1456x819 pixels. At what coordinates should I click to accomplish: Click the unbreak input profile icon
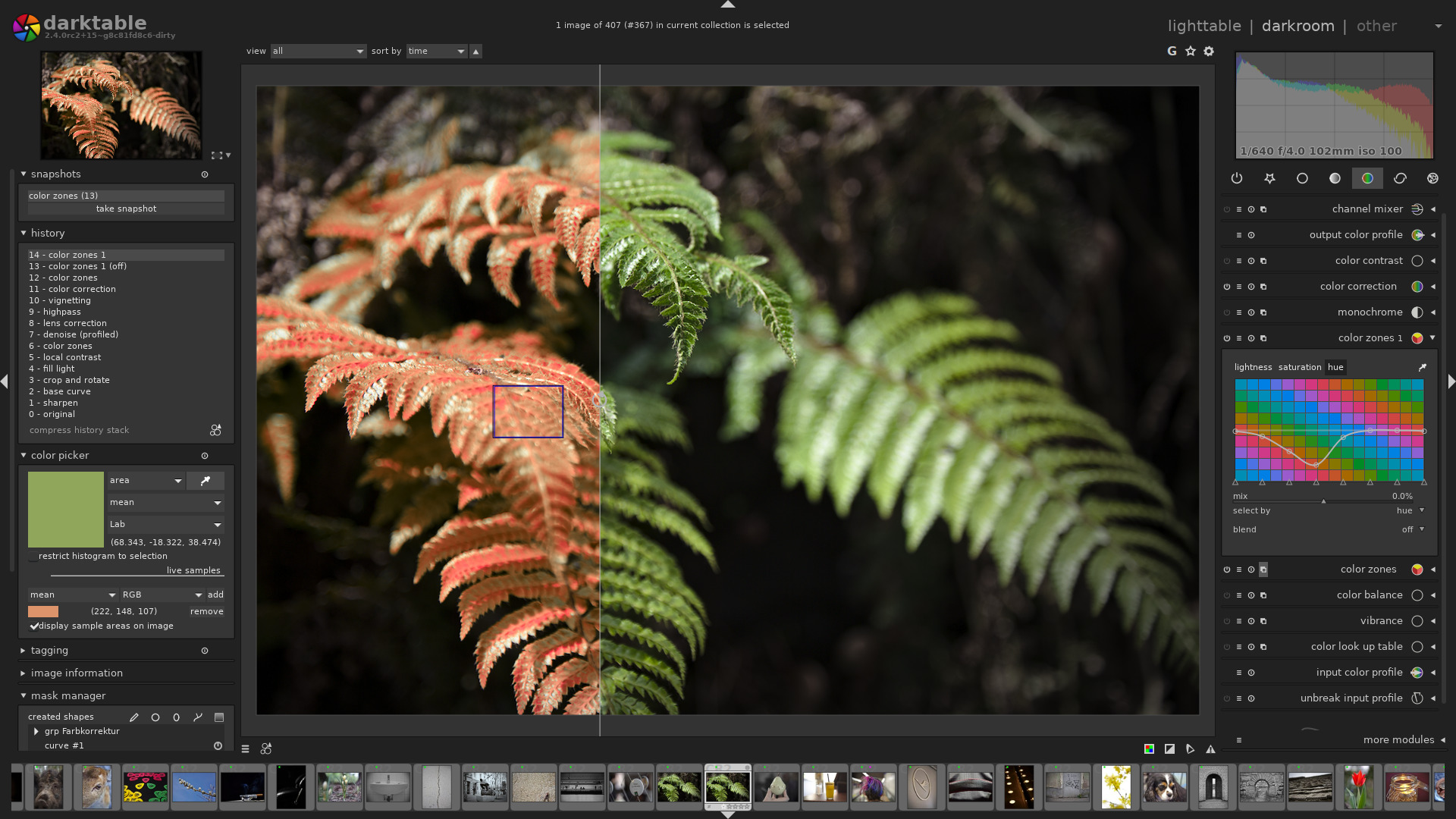click(1417, 698)
